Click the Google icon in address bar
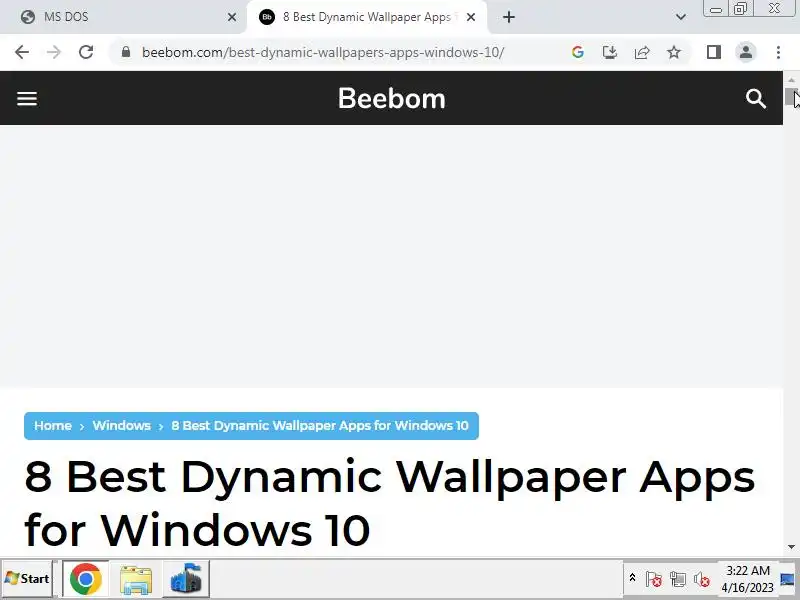The width and height of the screenshot is (800, 600). 578,52
